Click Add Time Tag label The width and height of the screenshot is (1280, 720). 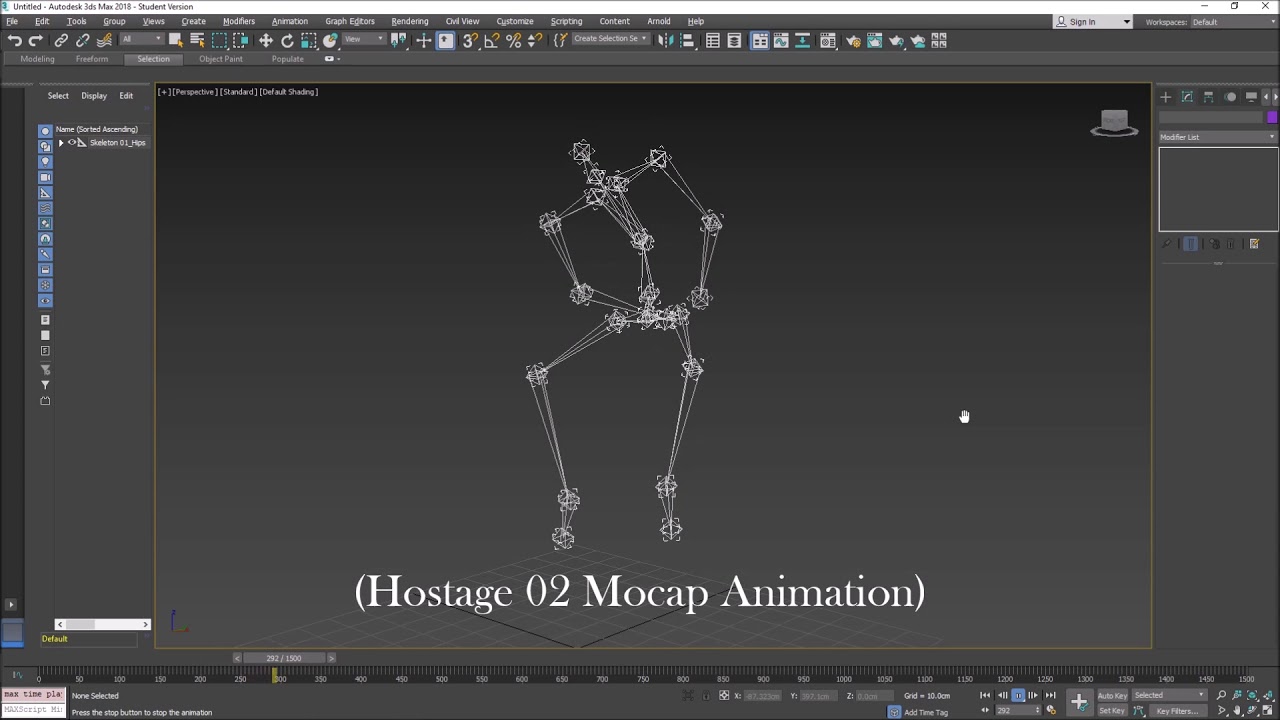tap(926, 712)
